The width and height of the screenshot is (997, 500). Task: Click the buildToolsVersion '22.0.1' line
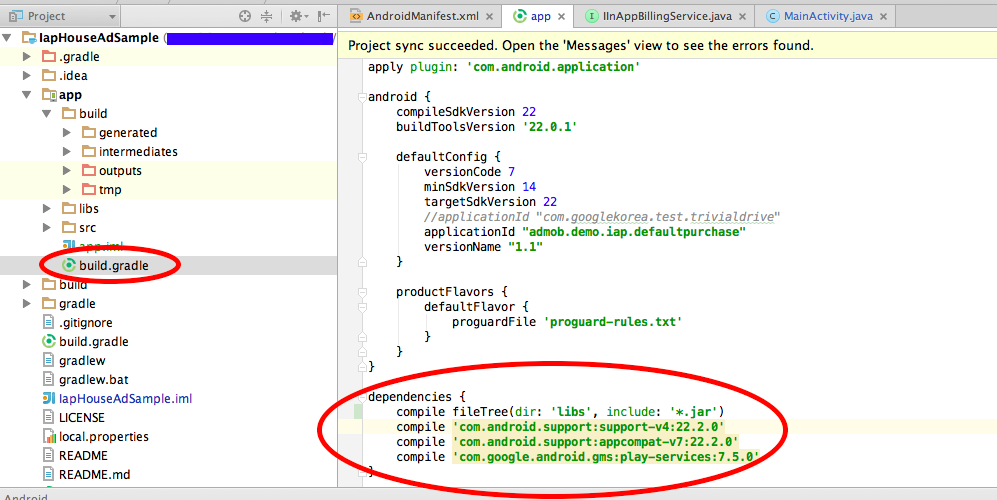[486, 127]
